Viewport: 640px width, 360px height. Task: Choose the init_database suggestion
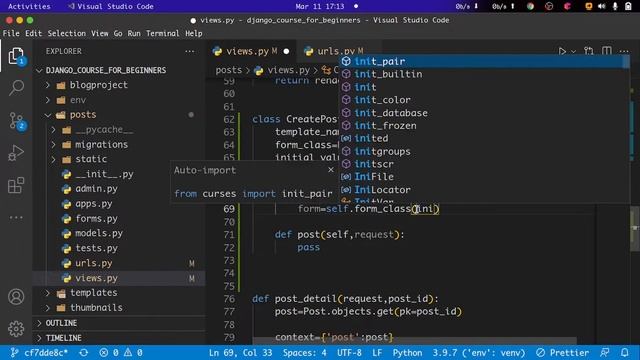[484, 113]
